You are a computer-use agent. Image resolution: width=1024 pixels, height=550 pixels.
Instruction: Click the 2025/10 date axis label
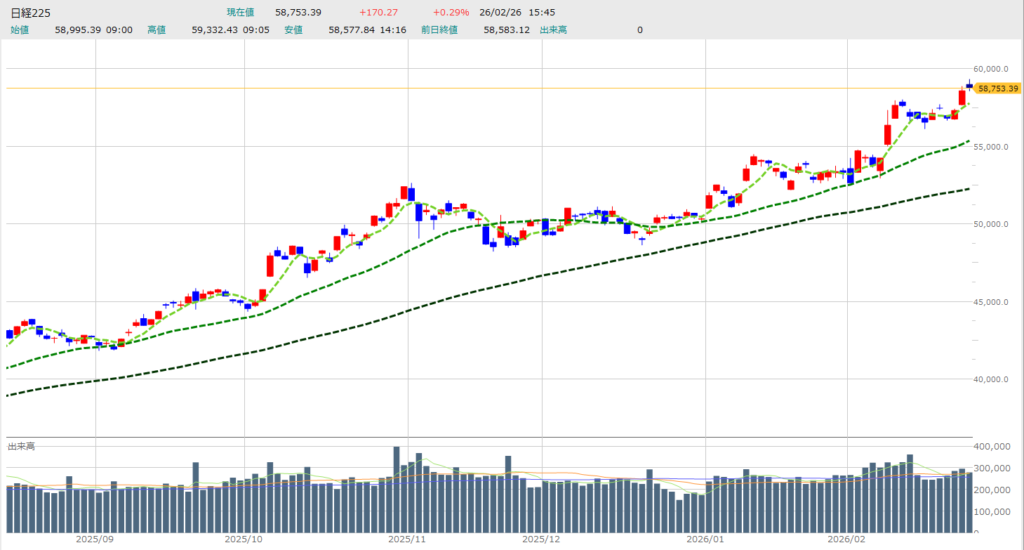coord(243,539)
